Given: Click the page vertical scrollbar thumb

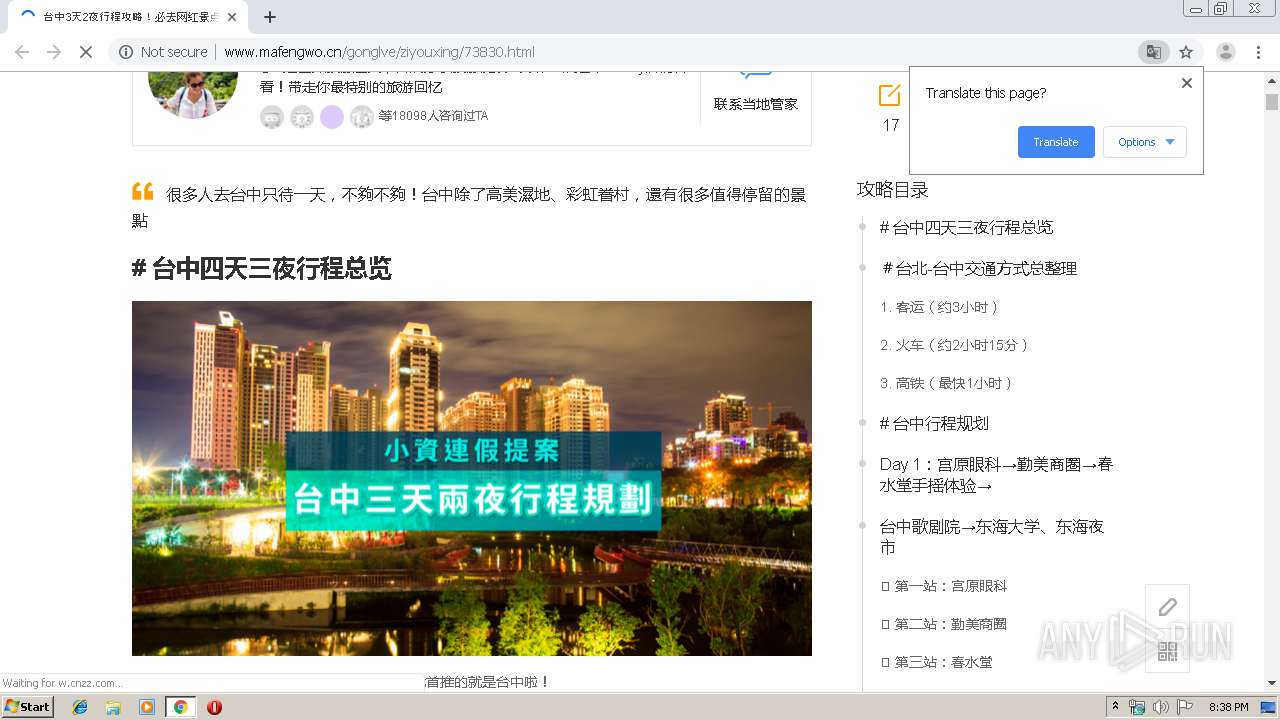Looking at the screenshot, I should [x=1272, y=102].
